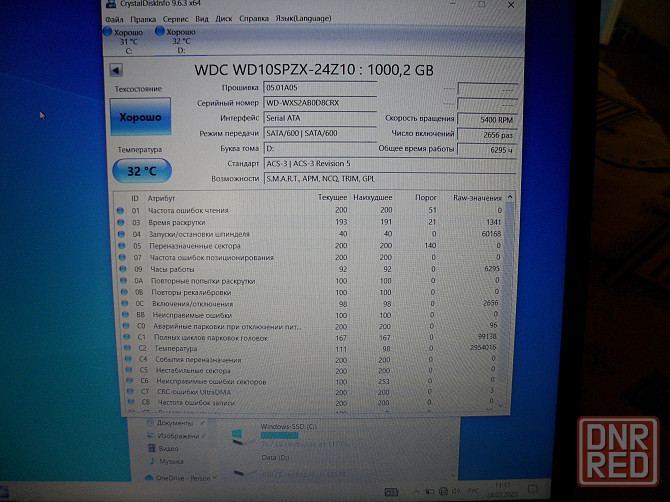
Task: Click status dot for Частота ошибок позиционирования
Action: click(122, 258)
